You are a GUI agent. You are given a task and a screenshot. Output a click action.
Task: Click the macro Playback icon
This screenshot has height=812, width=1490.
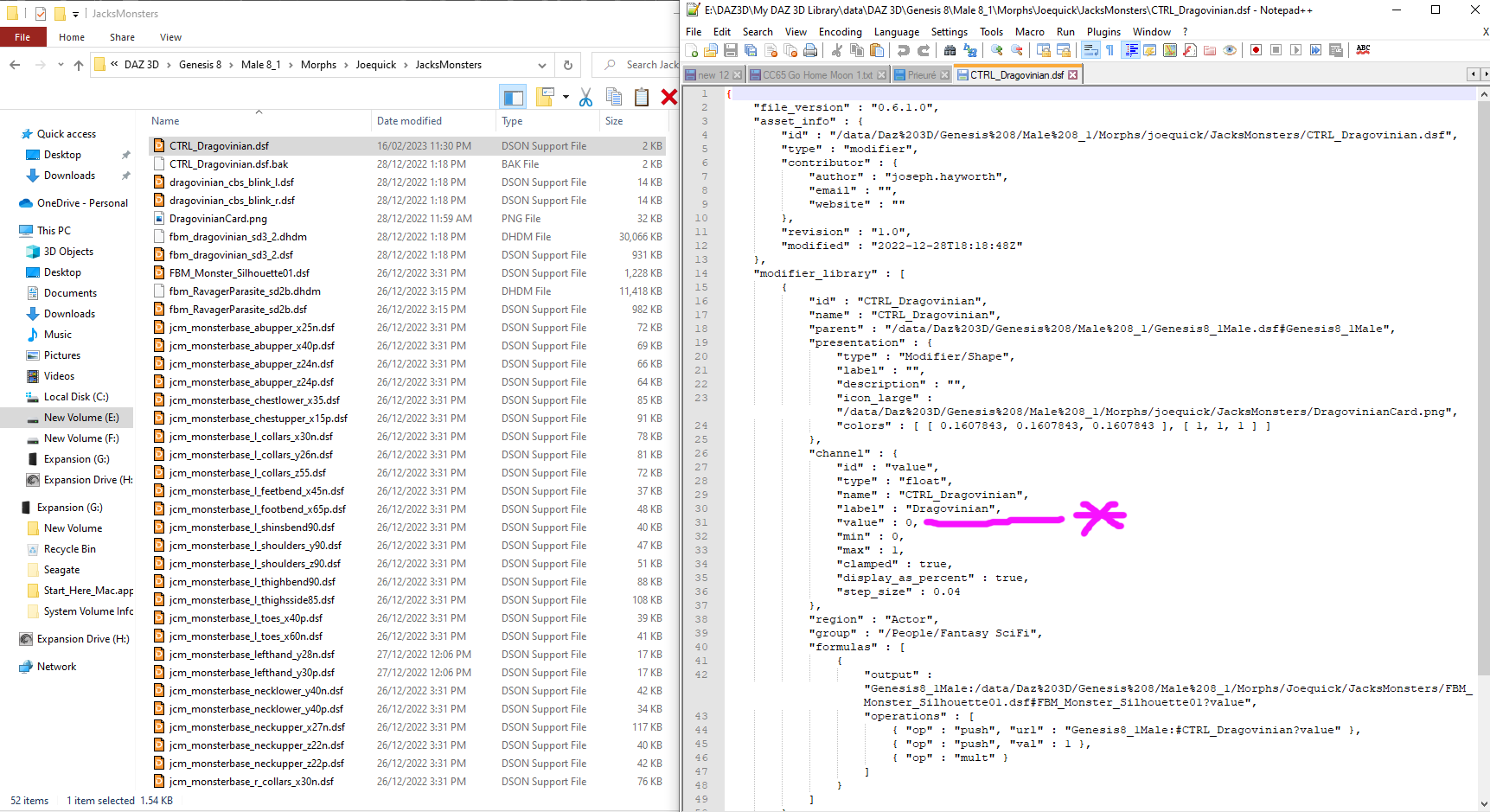coord(1295,50)
